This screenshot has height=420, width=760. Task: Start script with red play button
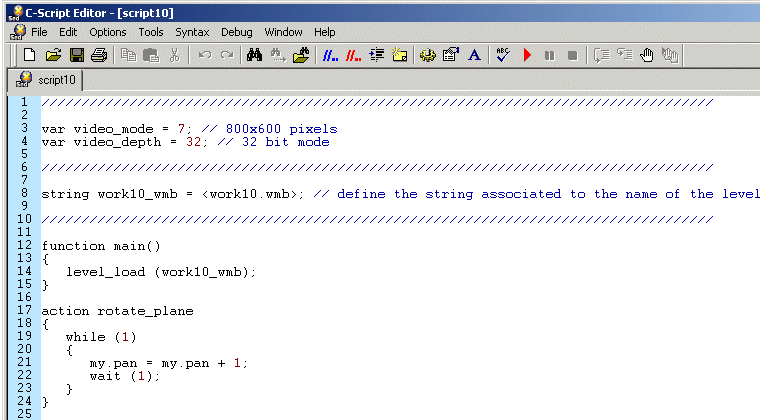pos(527,55)
